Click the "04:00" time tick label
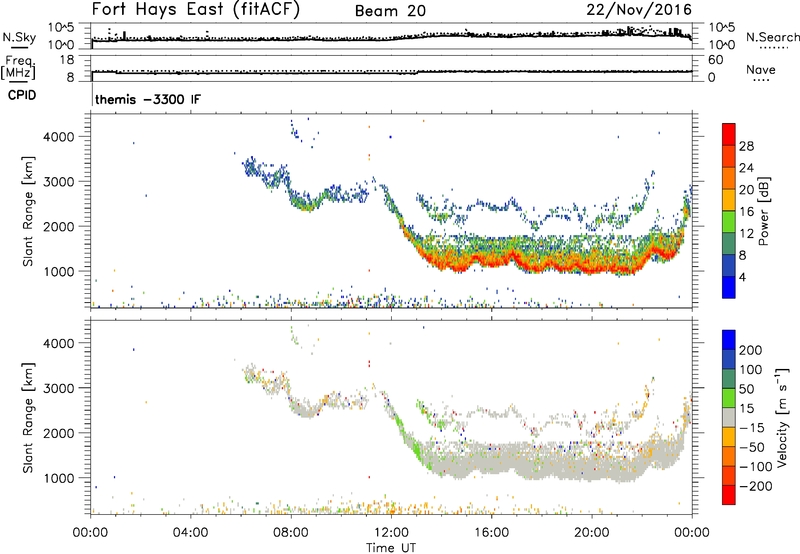Viewport: 800px width, 554px height. (190, 533)
